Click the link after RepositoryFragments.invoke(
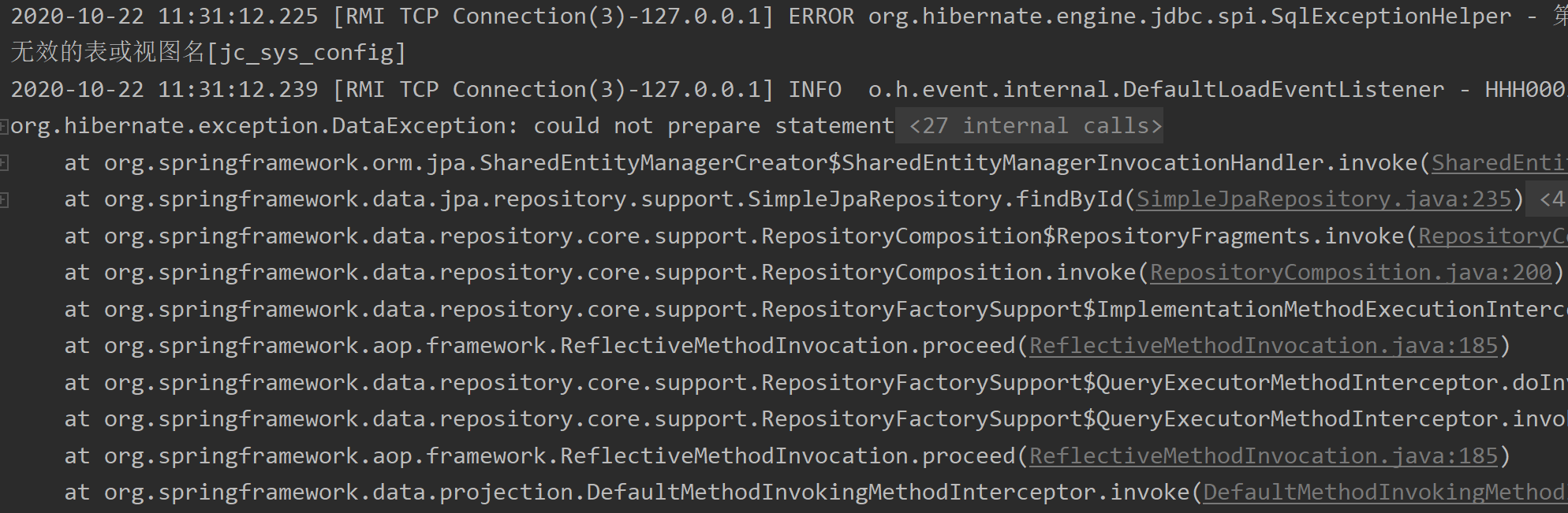The width and height of the screenshot is (1568, 513). [x=1492, y=236]
